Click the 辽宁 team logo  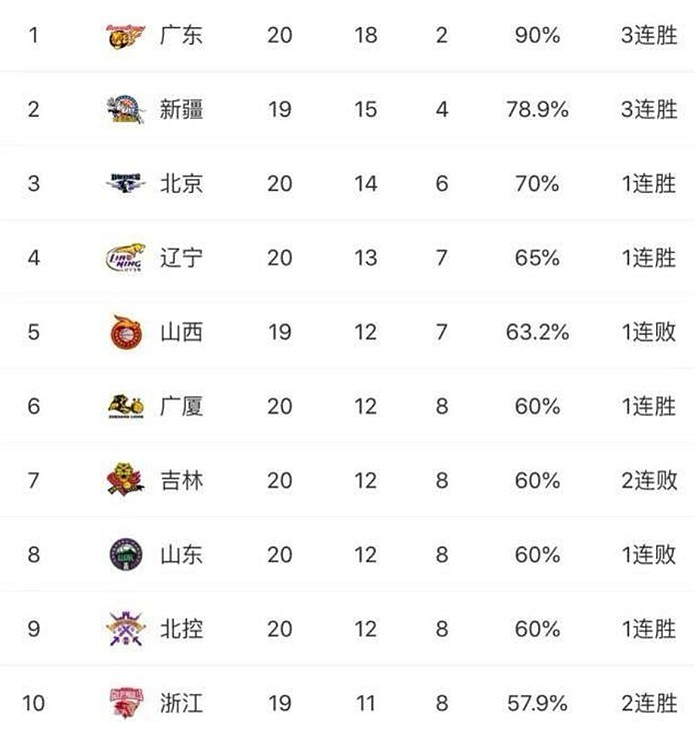pyautogui.click(x=127, y=257)
